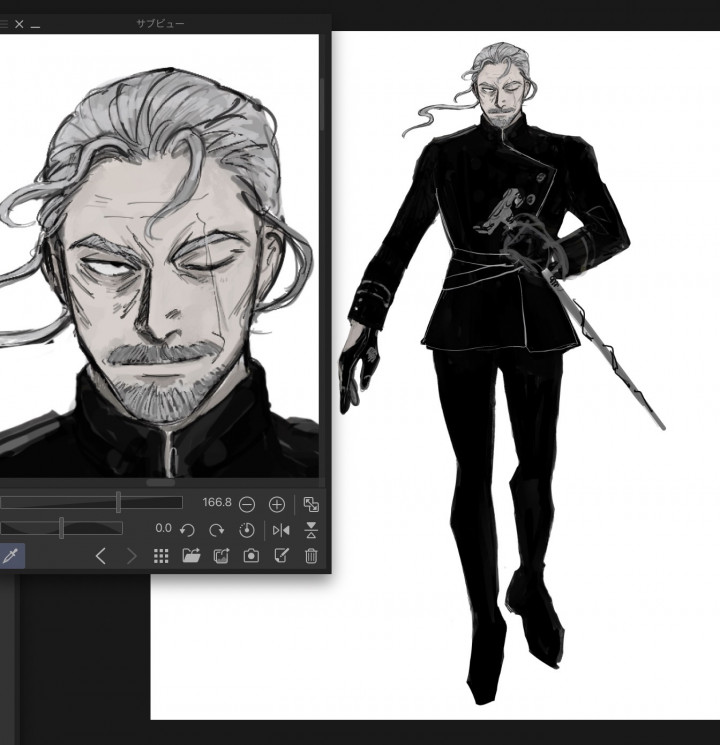The height and width of the screenshot is (745, 720).
Task: Zoom in the Sub View image
Action: click(277, 504)
